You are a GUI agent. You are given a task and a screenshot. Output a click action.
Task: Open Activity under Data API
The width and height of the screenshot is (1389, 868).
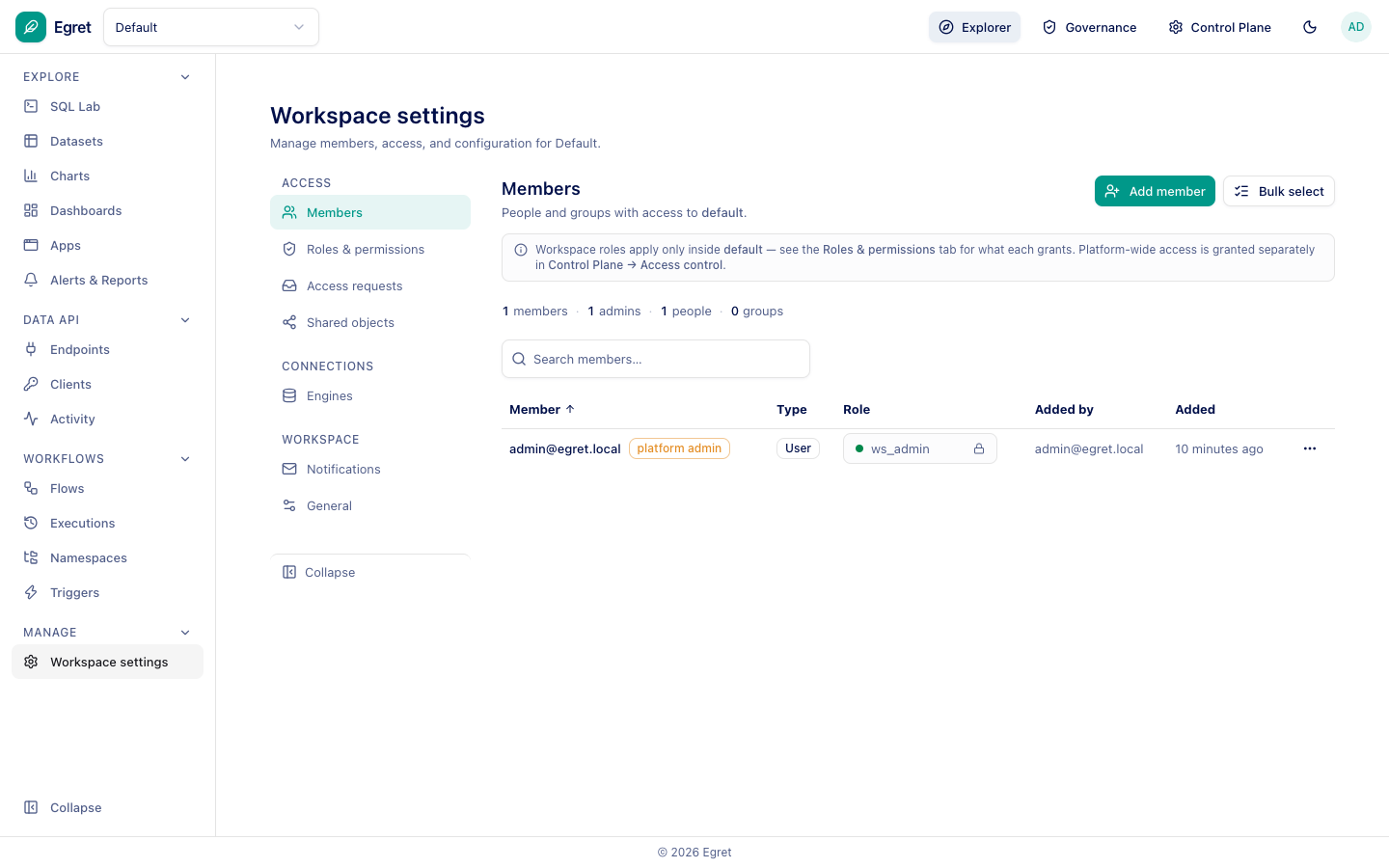point(107,419)
